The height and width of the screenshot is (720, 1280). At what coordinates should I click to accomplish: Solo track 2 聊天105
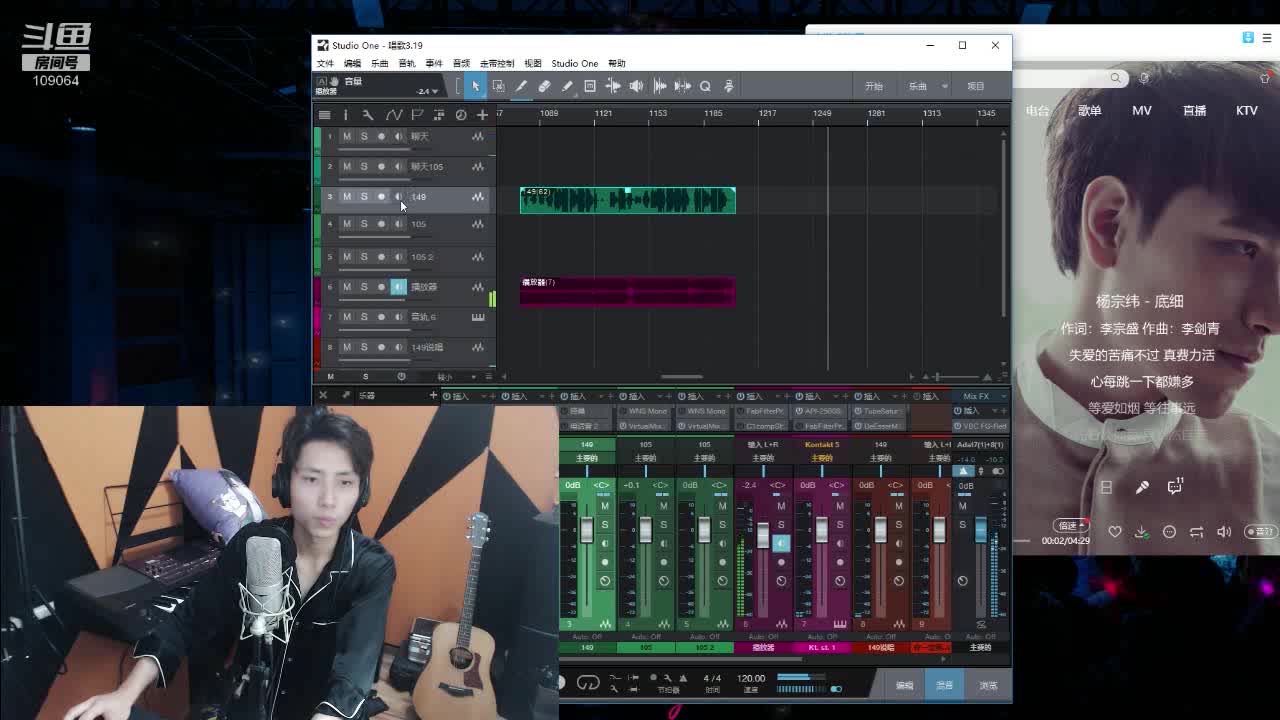364,167
